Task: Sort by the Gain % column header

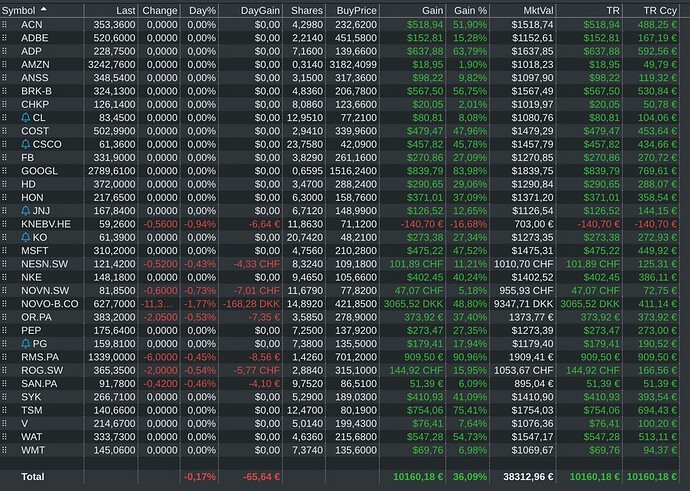Action: (x=470, y=11)
